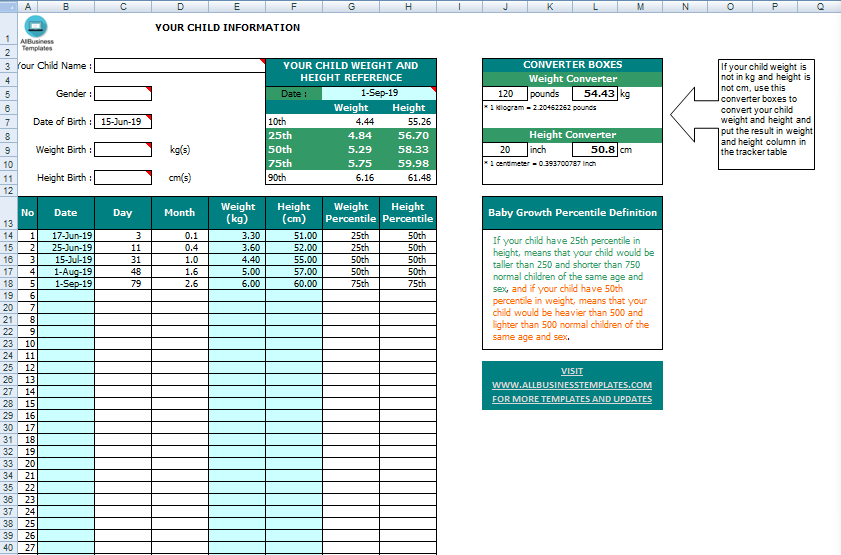
Task: Select column E header
Action: click(237, 6)
